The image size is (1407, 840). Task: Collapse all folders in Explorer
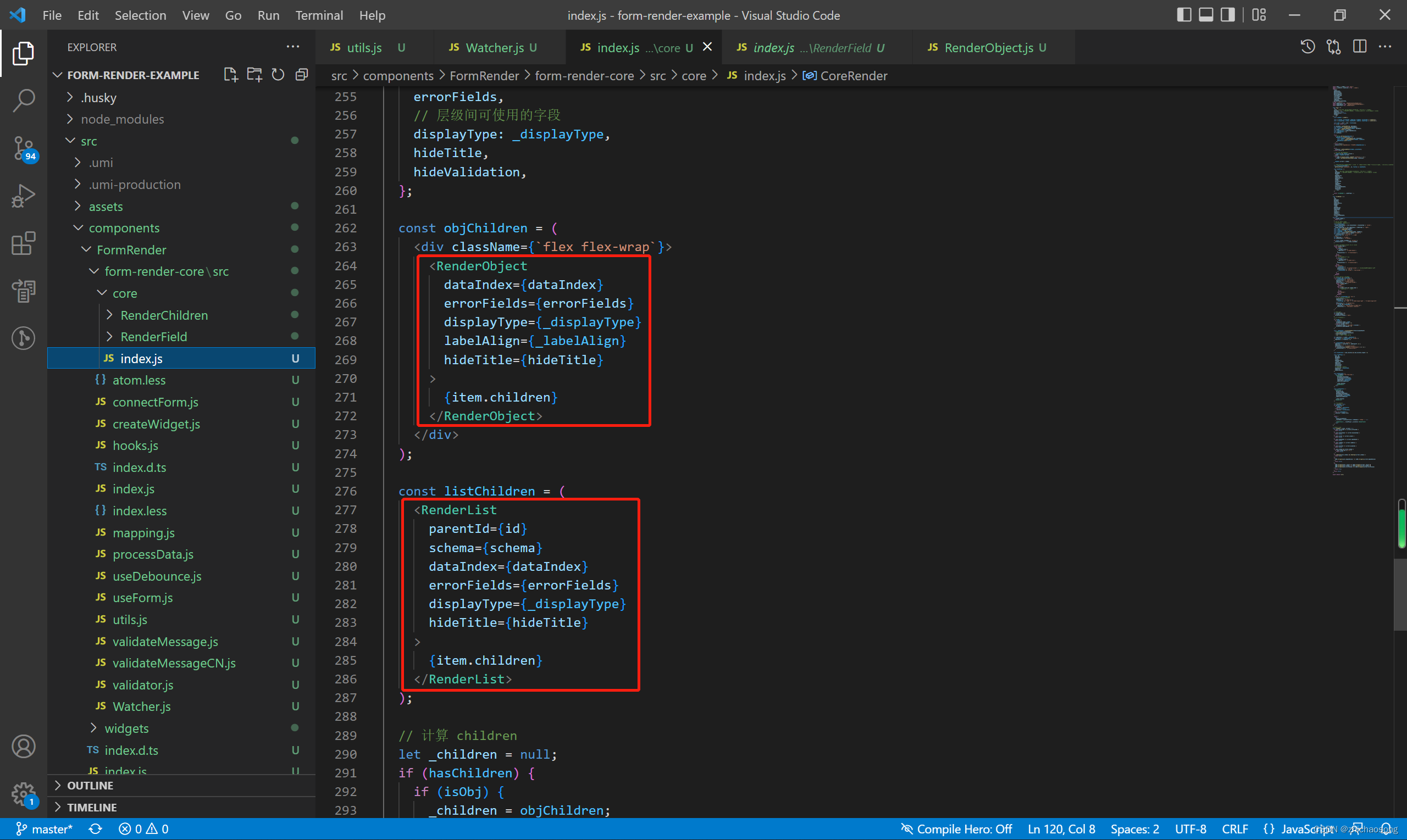(302, 75)
